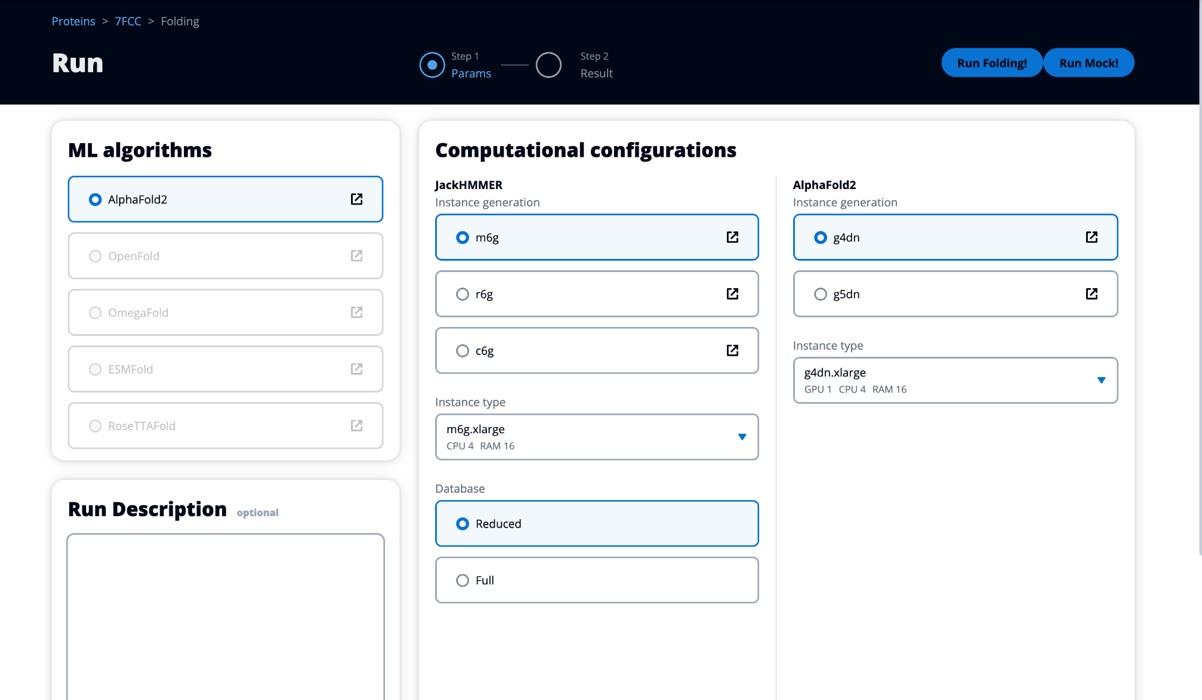
Task: Open ESMFold external link icon
Action: click(356, 369)
